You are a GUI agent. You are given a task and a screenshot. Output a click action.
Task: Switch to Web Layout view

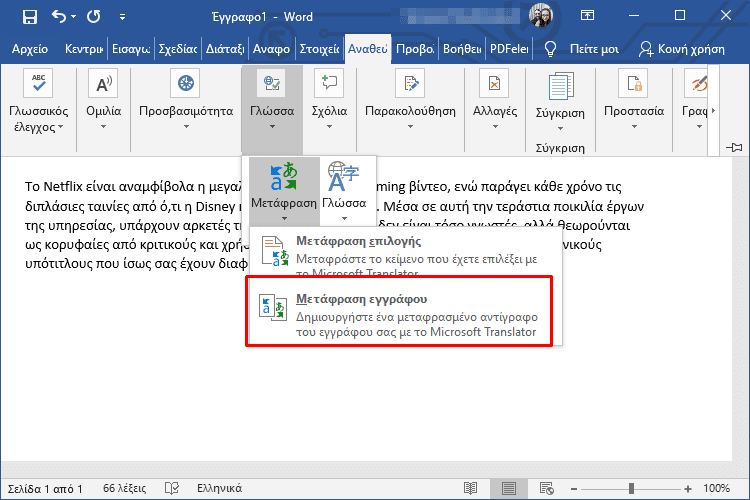click(x=547, y=489)
